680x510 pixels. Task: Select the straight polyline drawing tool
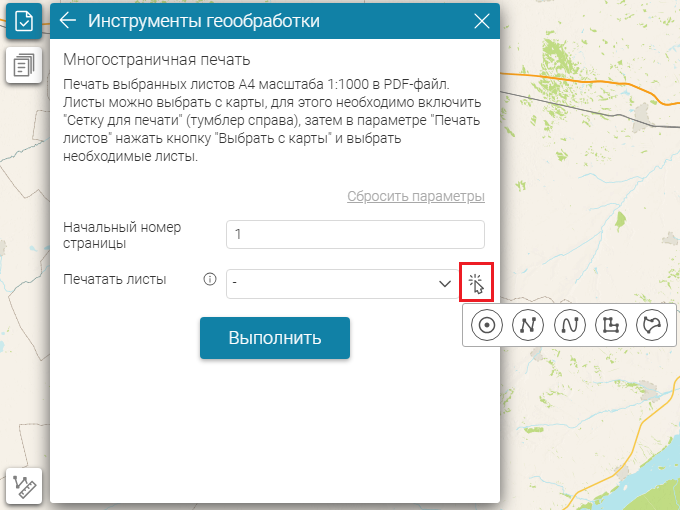click(x=528, y=325)
